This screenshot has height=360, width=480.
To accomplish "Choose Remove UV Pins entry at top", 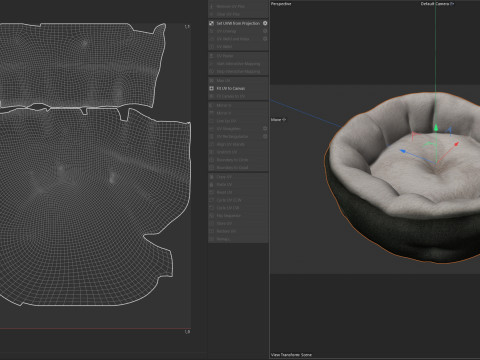I will tap(238, 6).
